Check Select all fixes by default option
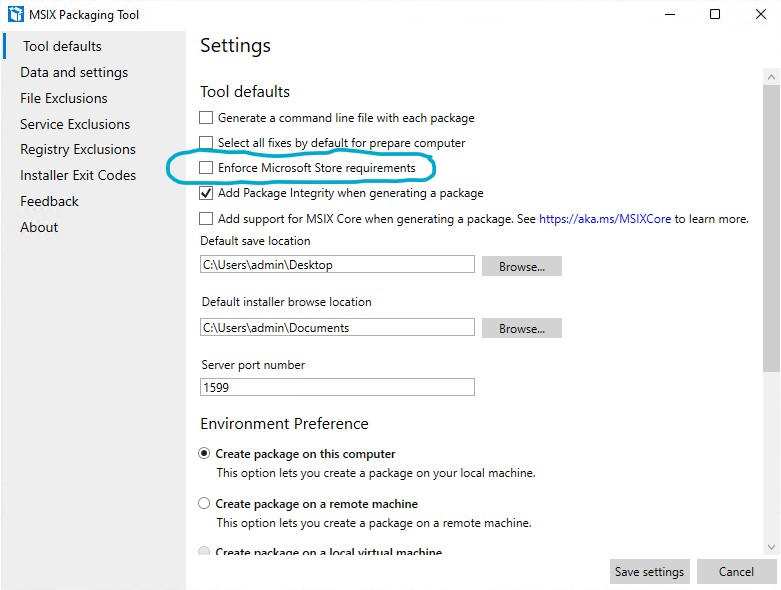The height and width of the screenshot is (590, 781). click(x=206, y=143)
